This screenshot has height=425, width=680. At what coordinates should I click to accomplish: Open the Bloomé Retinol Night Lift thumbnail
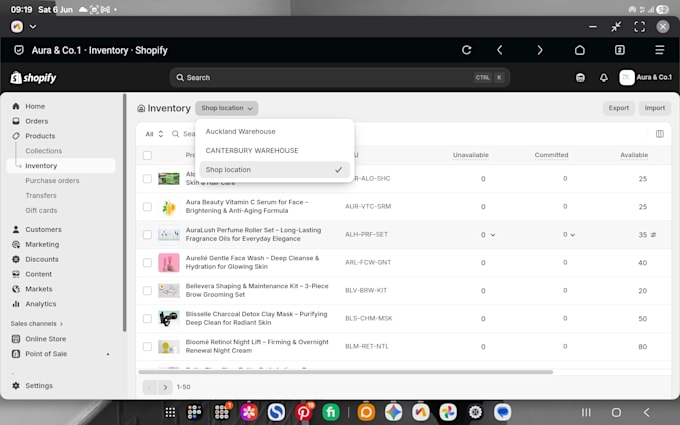(169, 347)
